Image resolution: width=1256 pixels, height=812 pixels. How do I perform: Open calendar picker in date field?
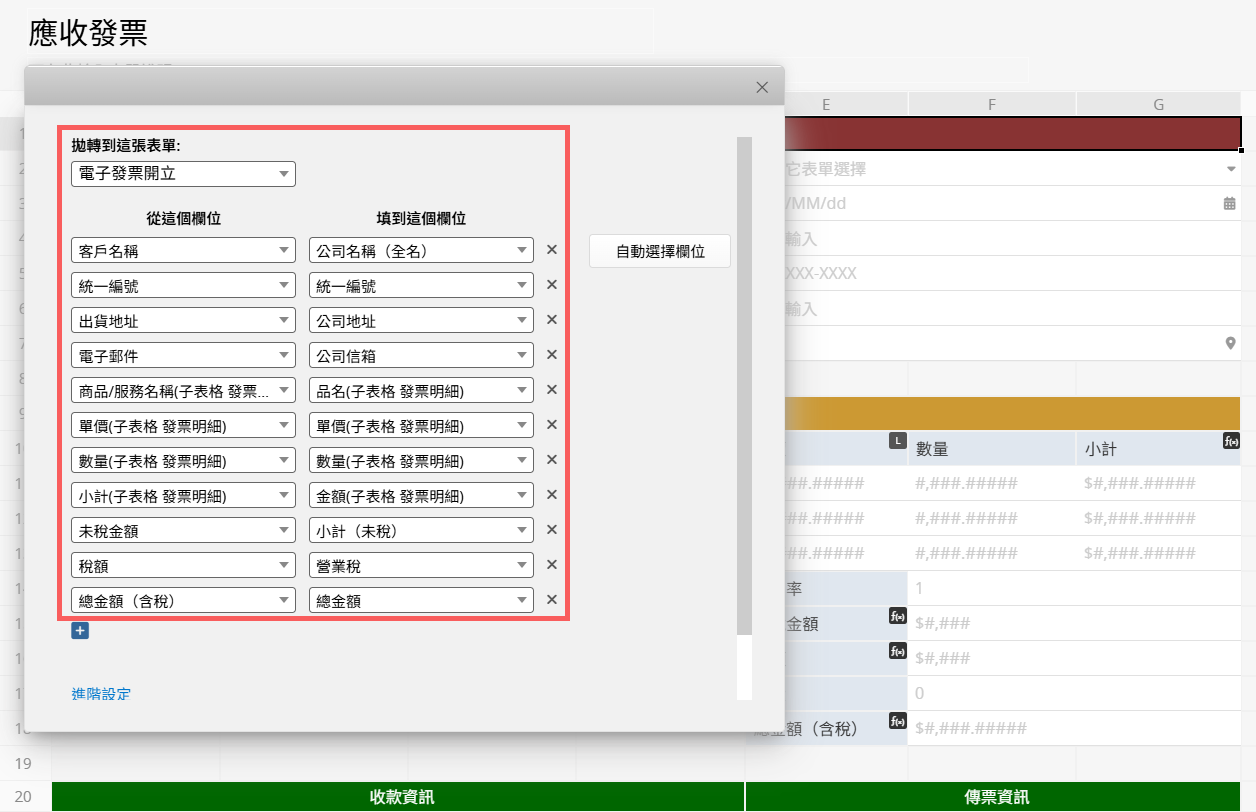[x=1229, y=203]
